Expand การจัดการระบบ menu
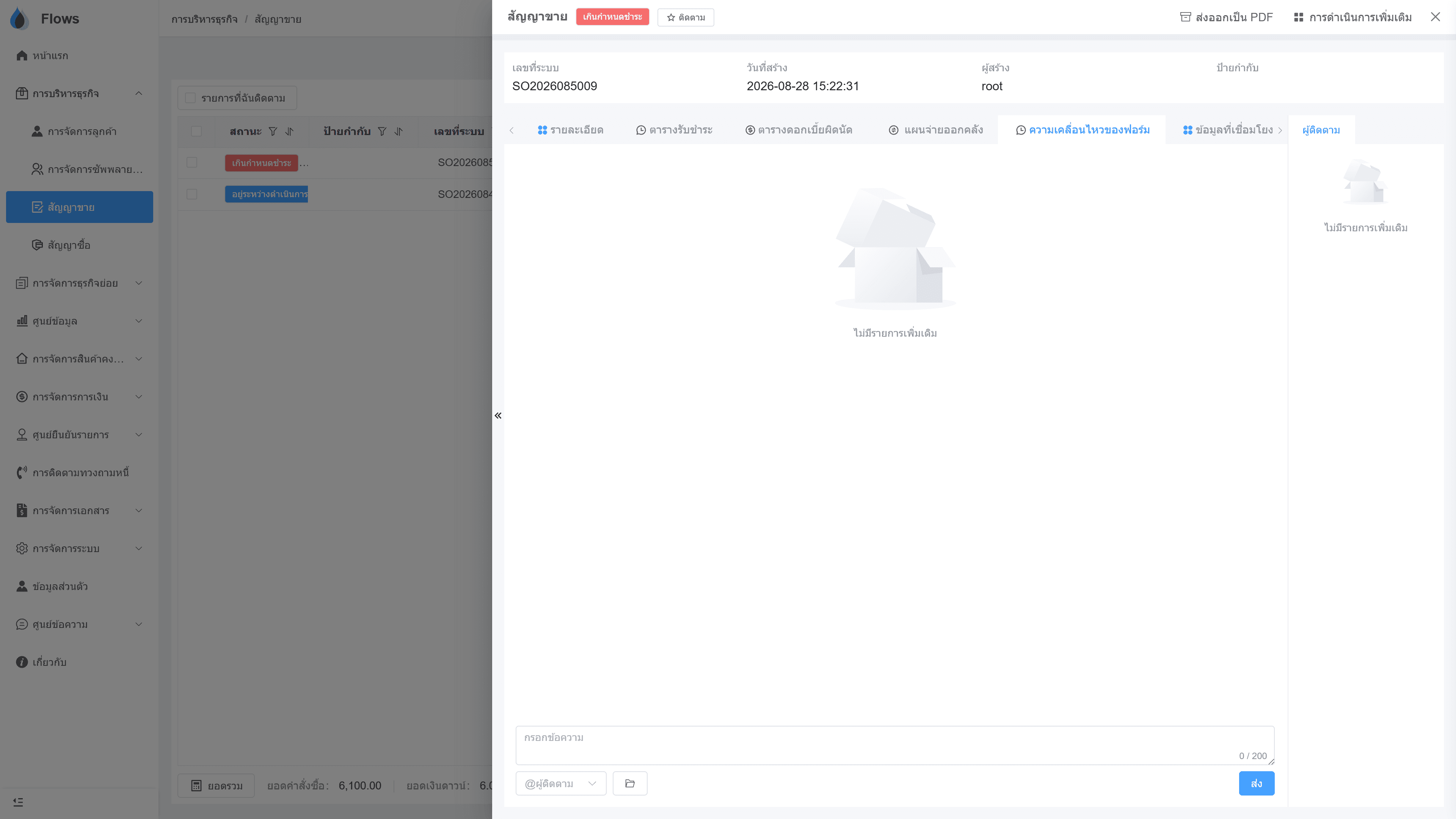 (x=79, y=548)
